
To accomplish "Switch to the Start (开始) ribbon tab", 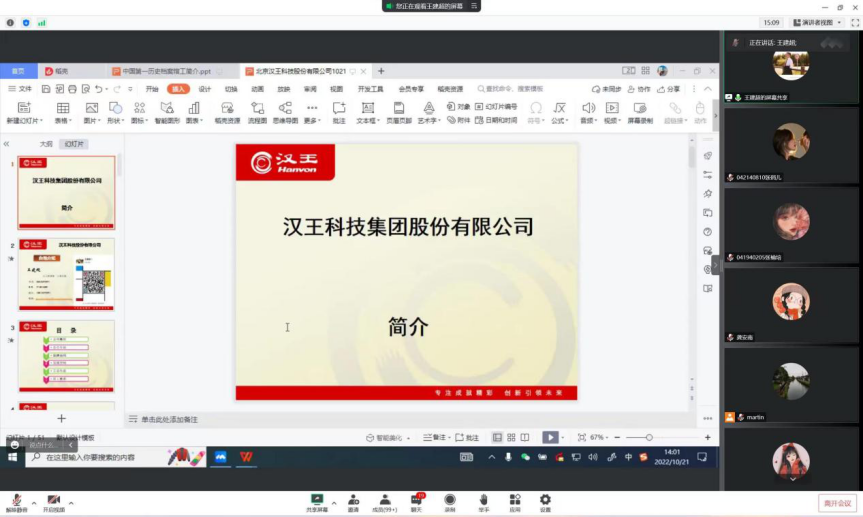I will coord(152,89).
